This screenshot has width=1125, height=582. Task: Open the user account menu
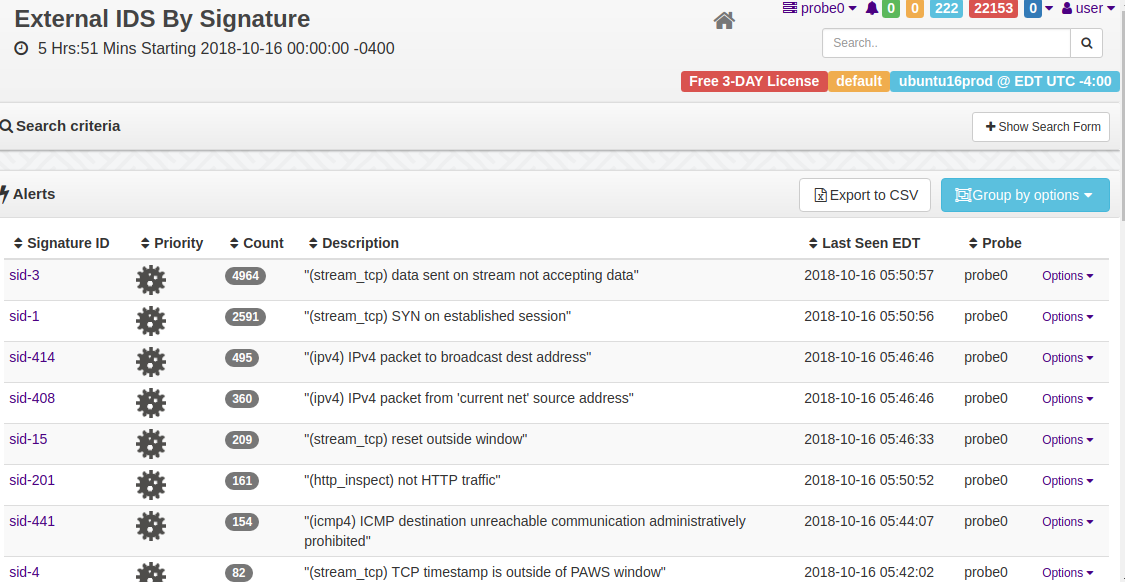(x=1087, y=9)
